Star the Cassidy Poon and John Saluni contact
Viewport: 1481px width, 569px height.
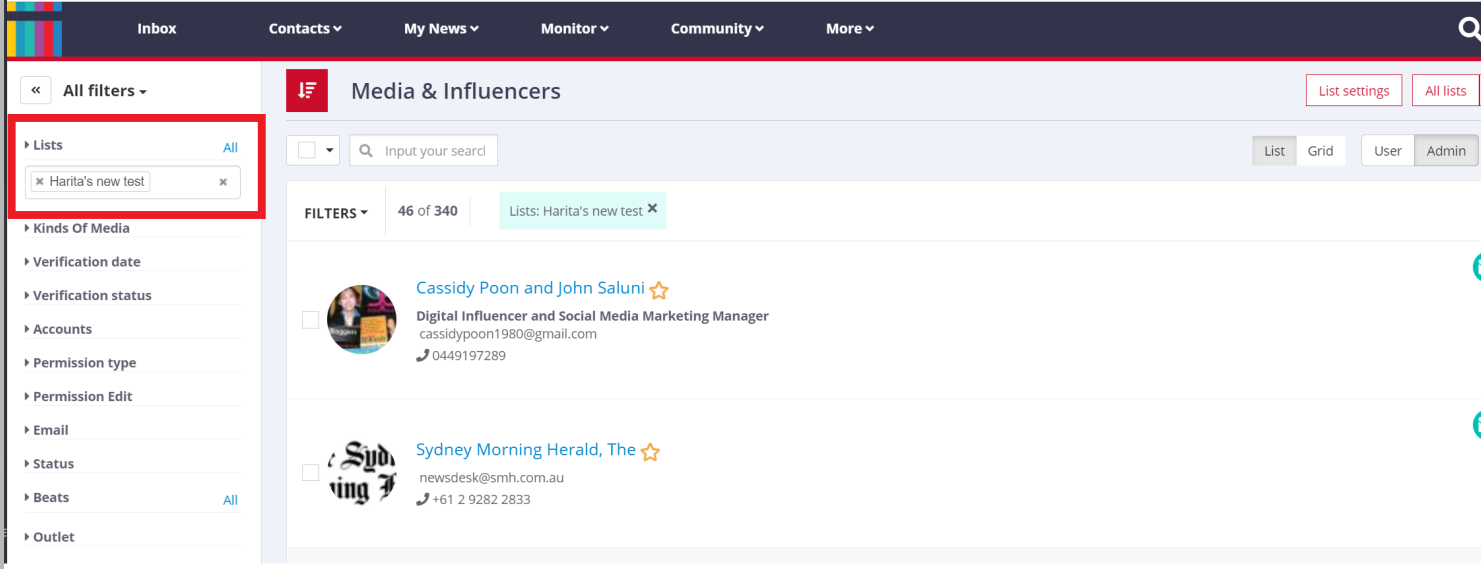(658, 291)
